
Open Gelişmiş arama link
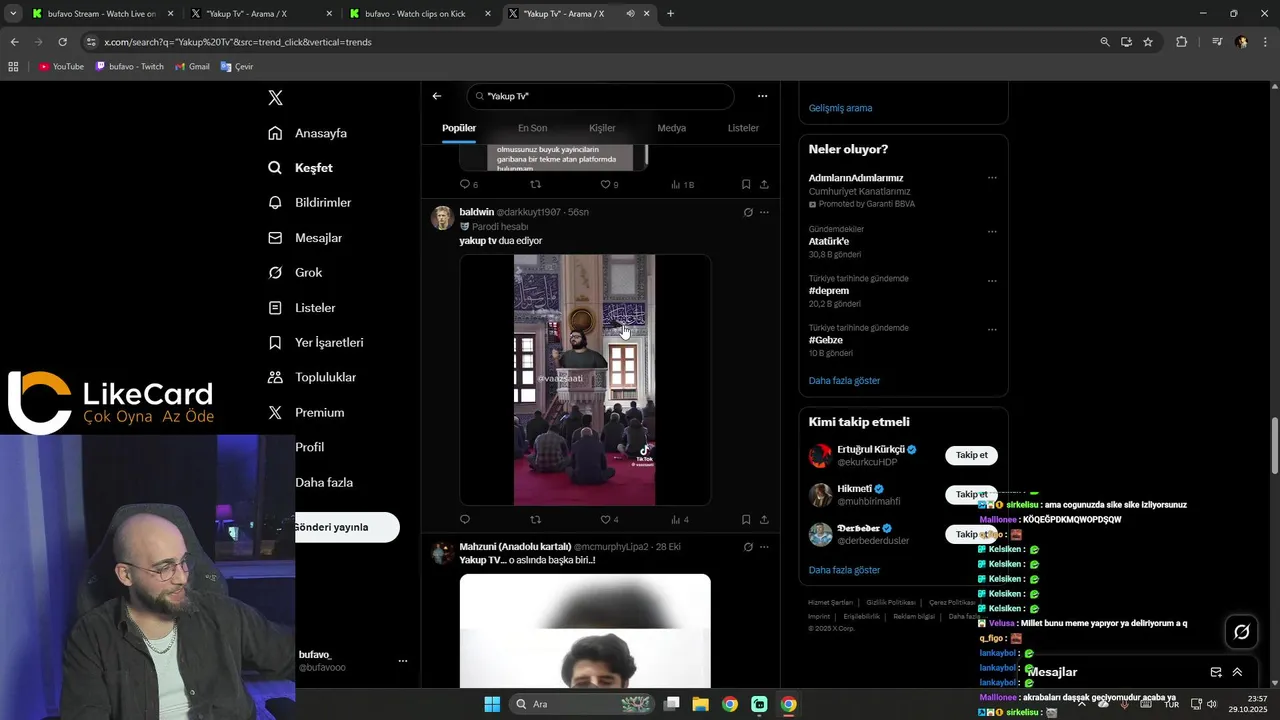(x=840, y=108)
